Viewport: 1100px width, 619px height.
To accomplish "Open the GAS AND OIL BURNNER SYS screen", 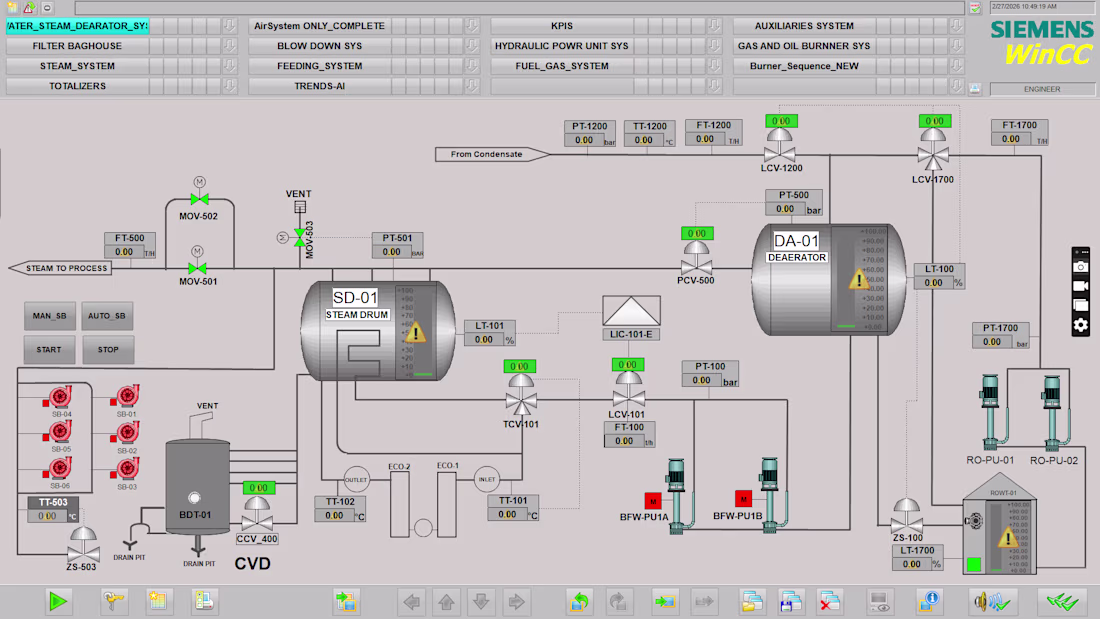I will (804, 46).
